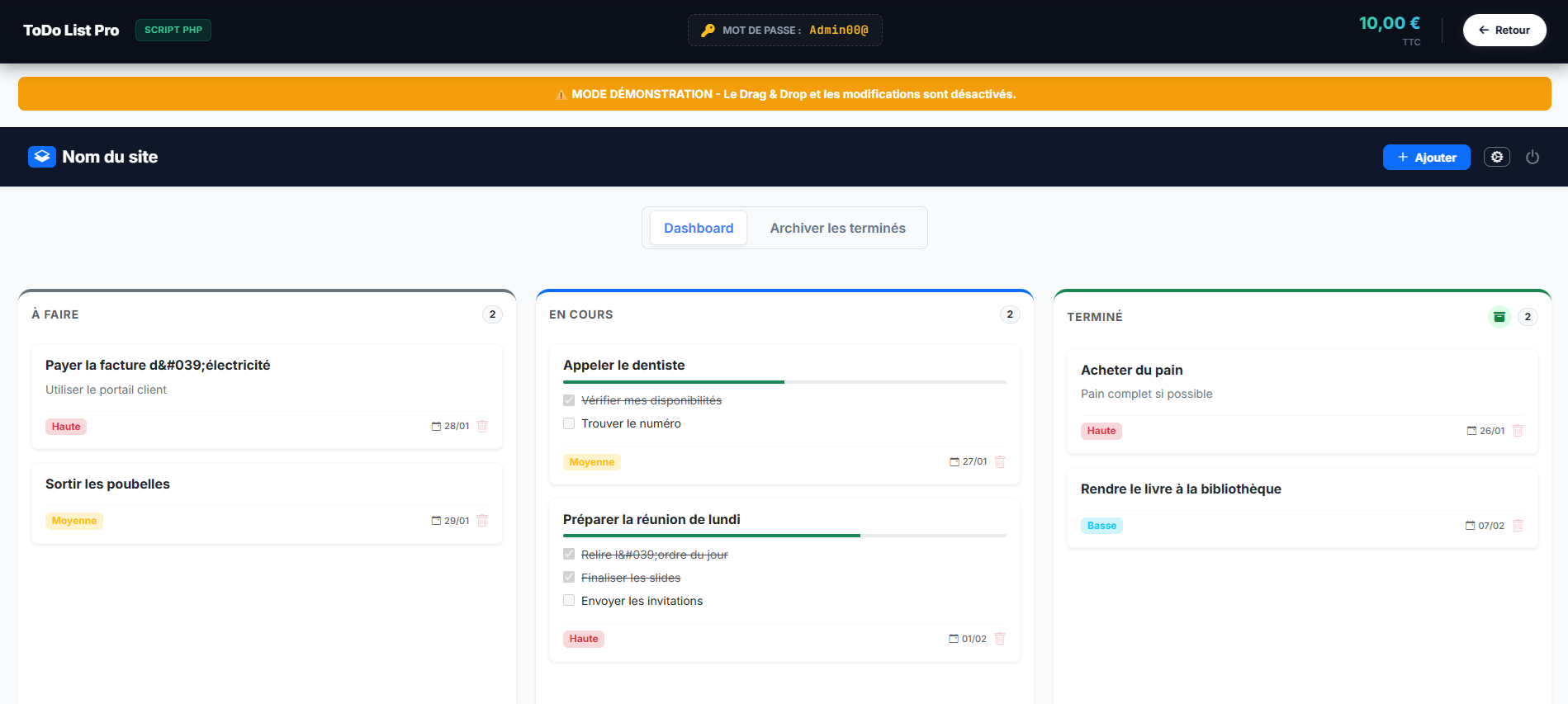Screen dimensions: 1568x704
Task: Click the EN COURS column header
Action: pos(581,314)
